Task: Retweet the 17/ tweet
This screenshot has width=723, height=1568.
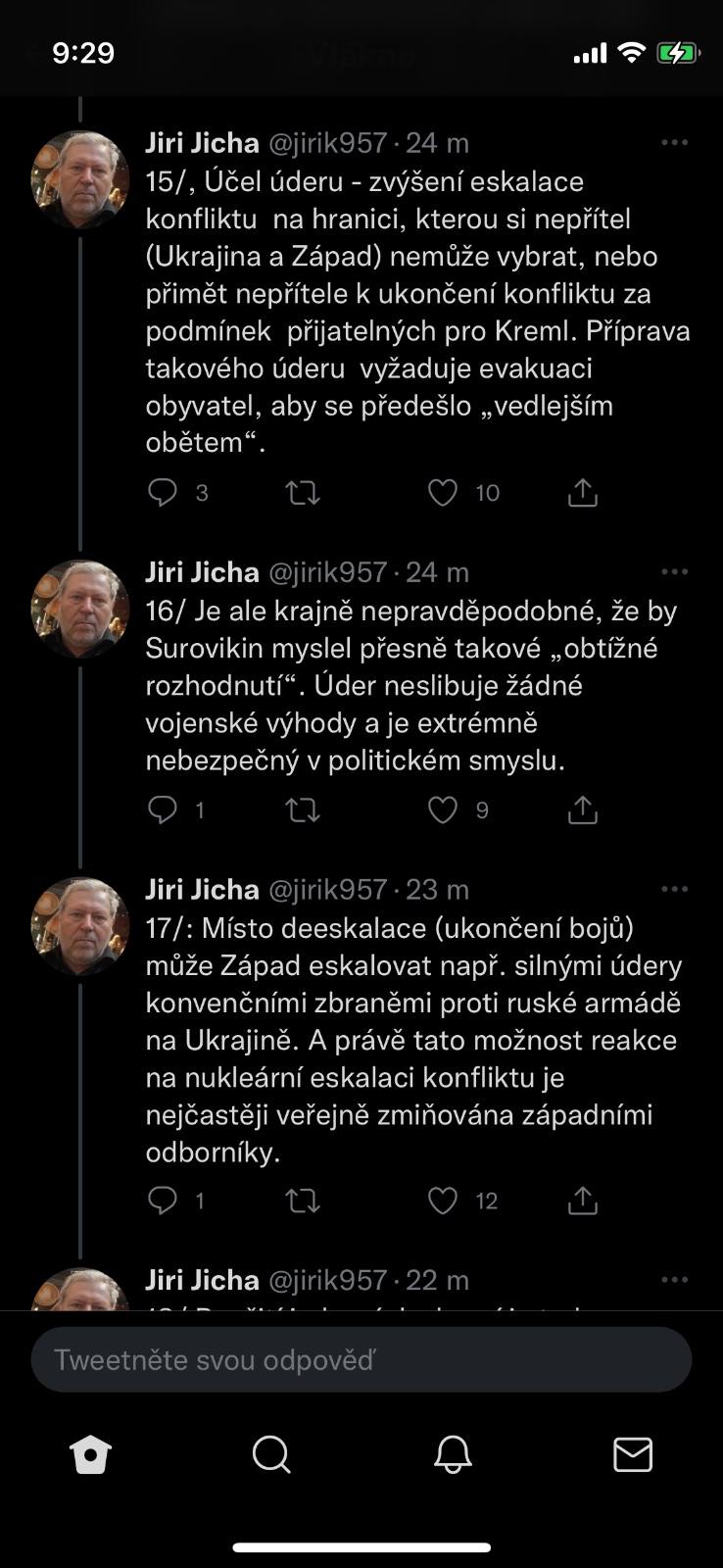Action: tap(303, 1200)
